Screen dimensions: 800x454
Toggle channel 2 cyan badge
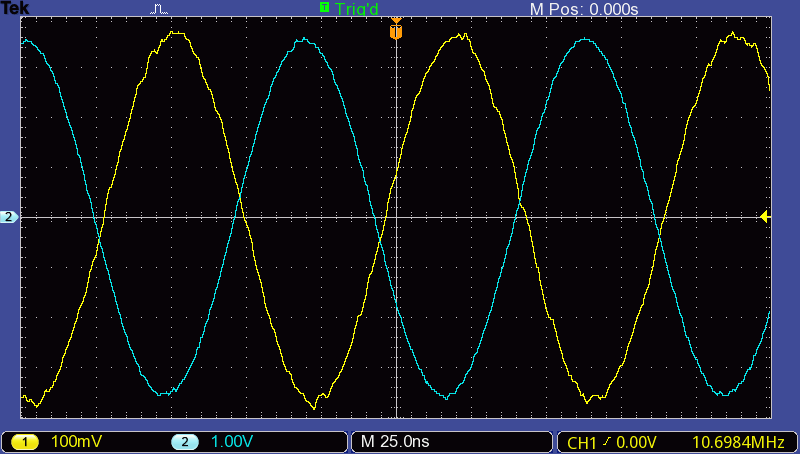tap(184, 442)
